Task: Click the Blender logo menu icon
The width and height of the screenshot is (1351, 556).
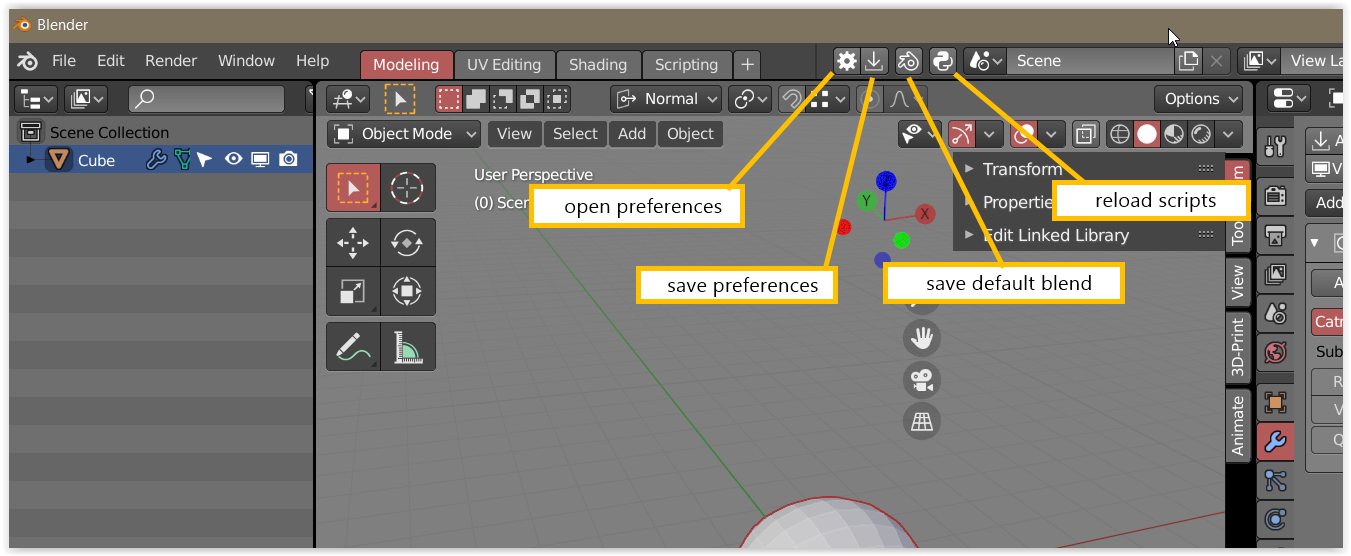Action: tap(27, 61)
